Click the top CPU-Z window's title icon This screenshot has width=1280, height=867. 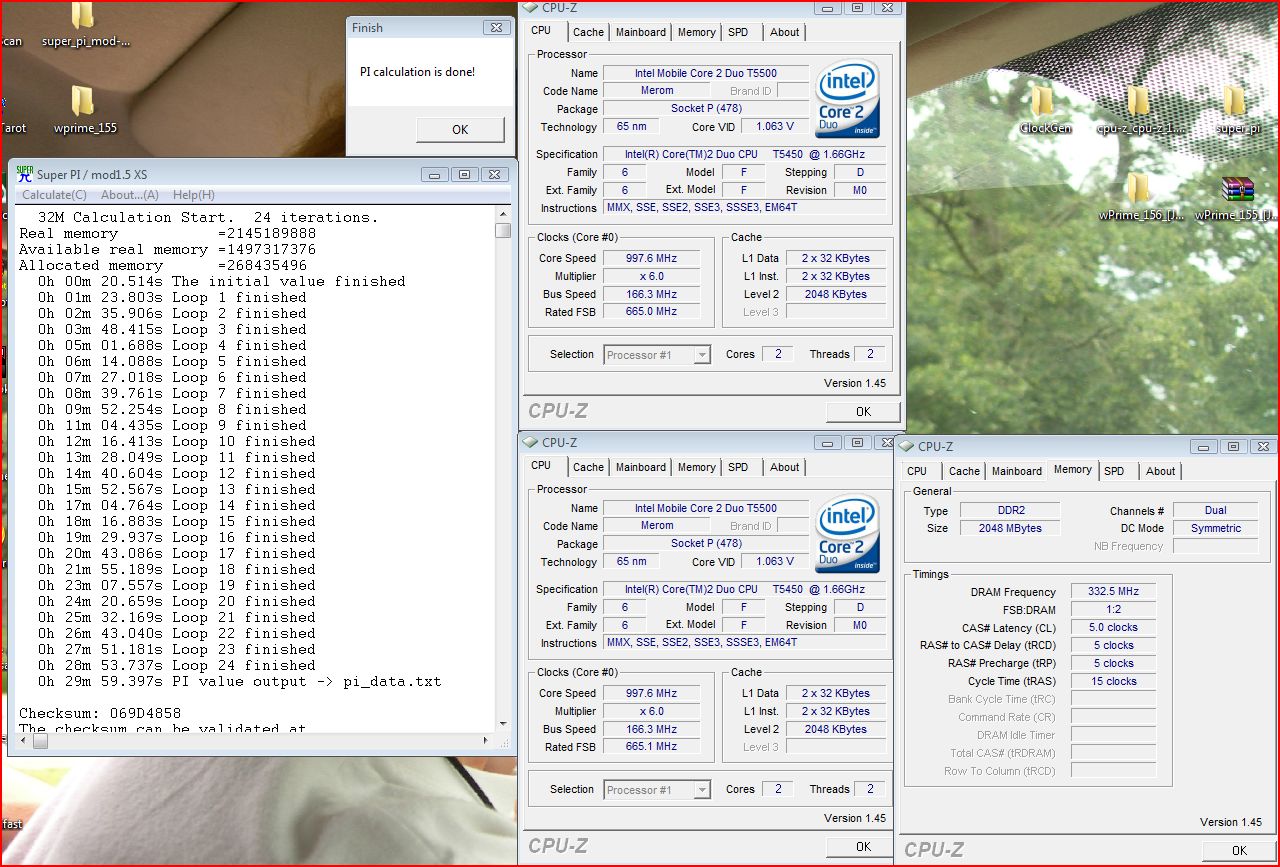coord(532,8)
